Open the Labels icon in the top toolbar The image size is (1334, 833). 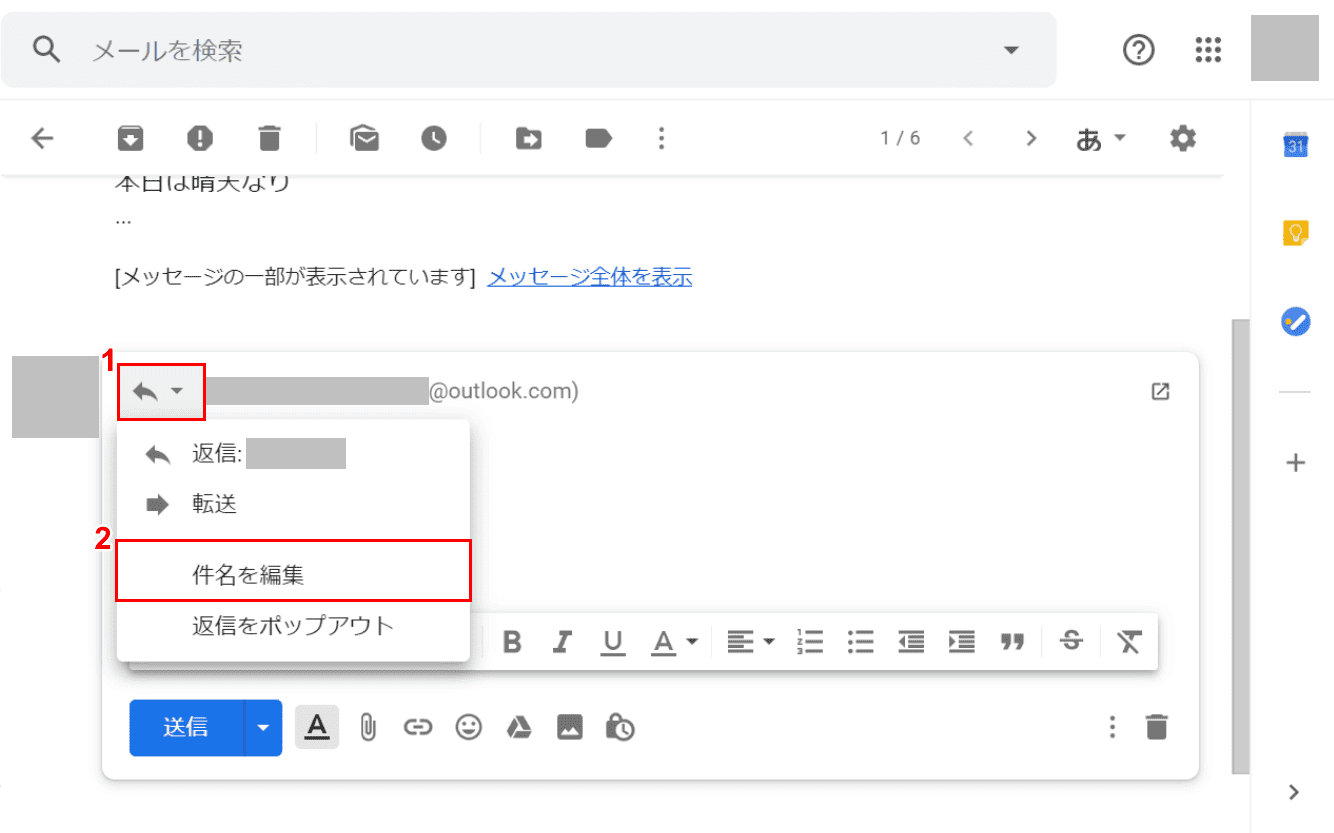pos(598,138)
